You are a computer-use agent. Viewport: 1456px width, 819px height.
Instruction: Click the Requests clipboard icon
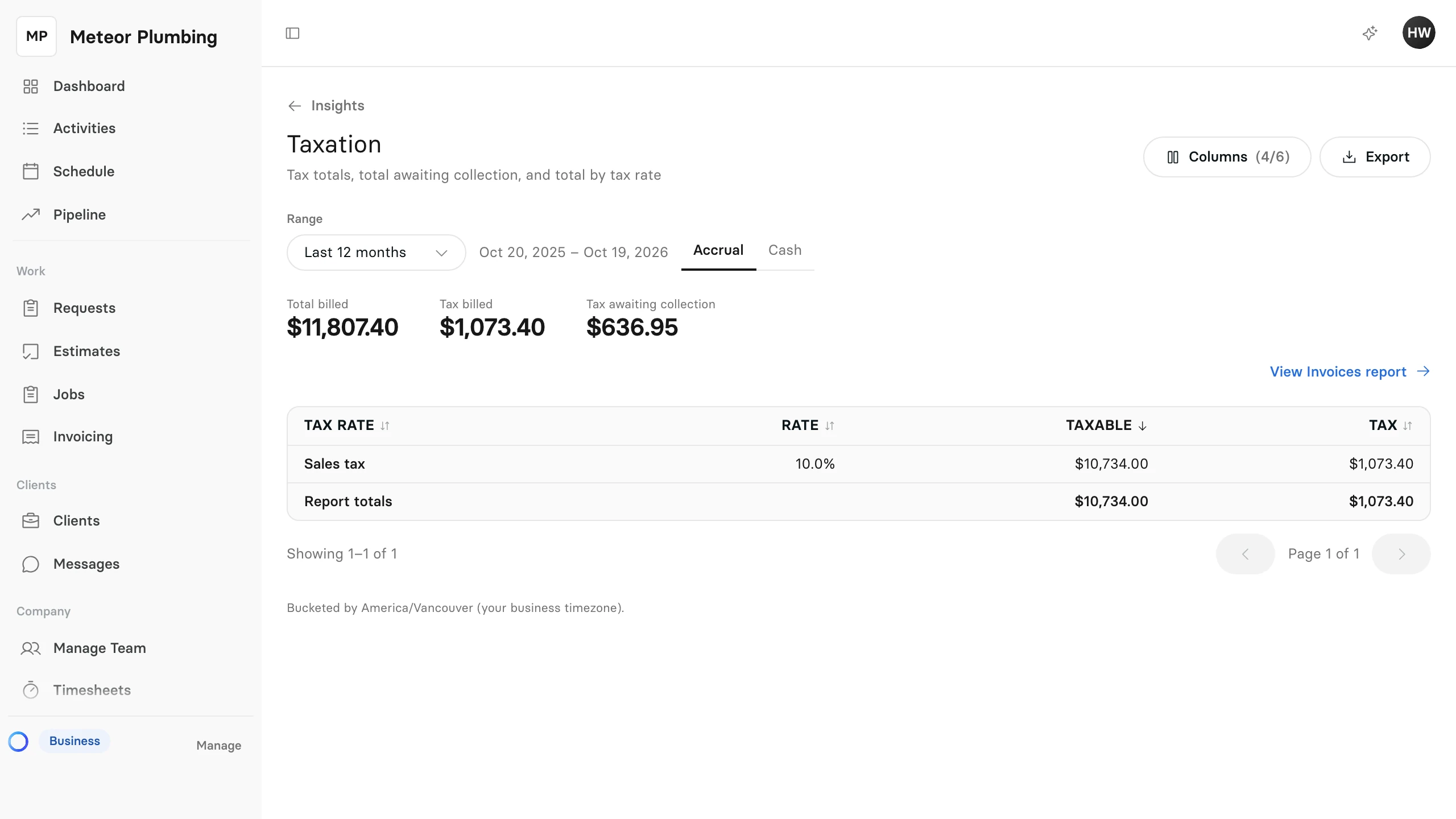click(31, 308)
